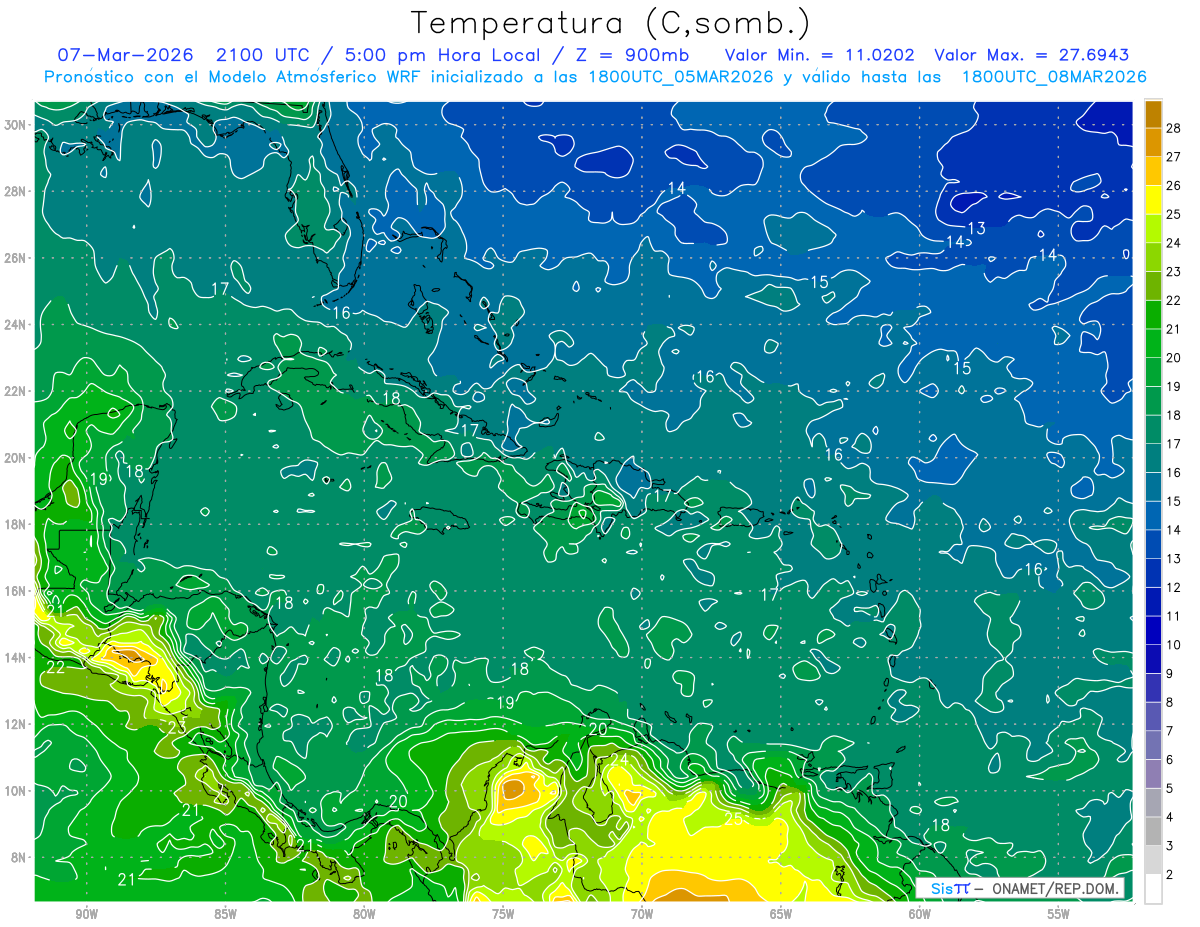Click the '85W' longitude axis label
The width and height of the screenshot is (1200, 927).
point(225,915)
